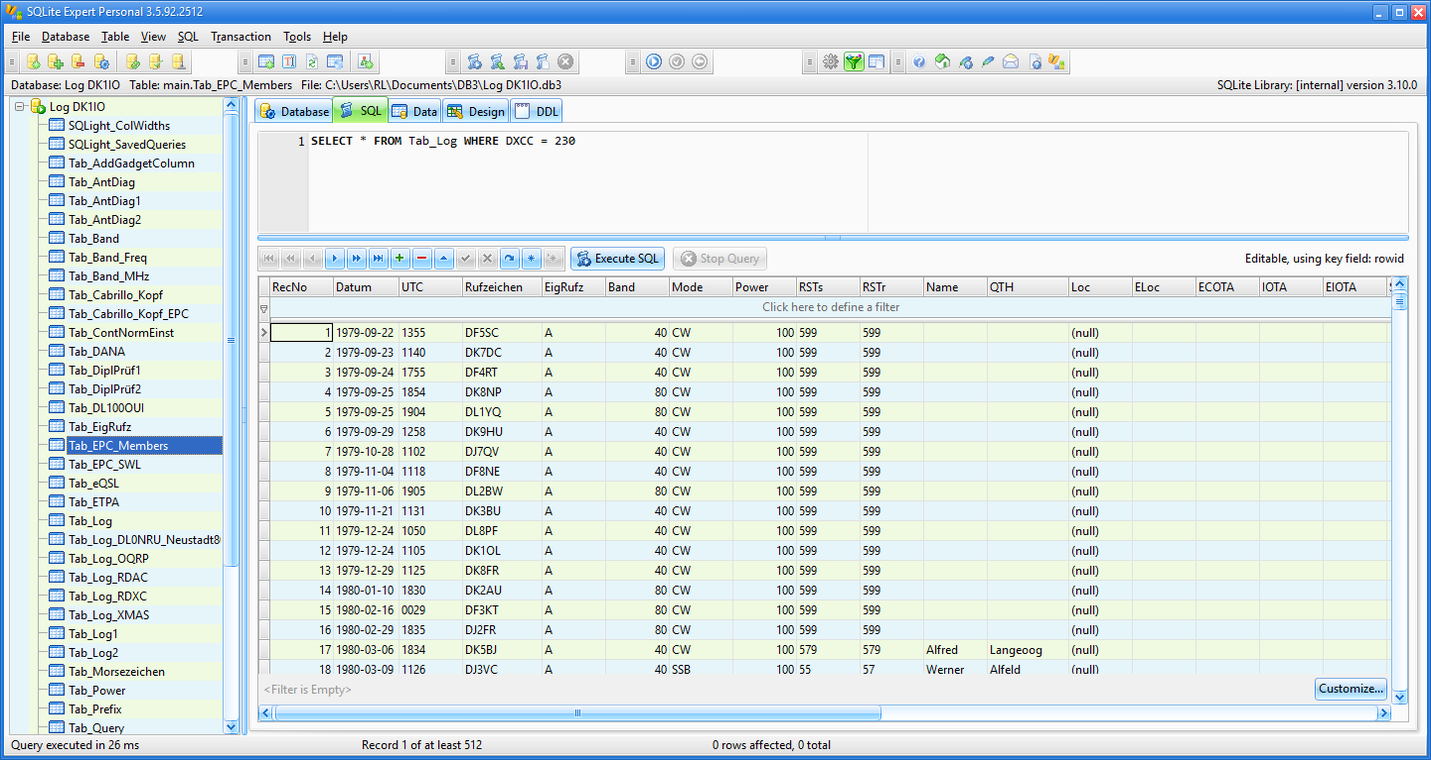The width and height of the screenshot is (1431, 760).
Task: Switch to the Design tab
Action: pyautogui.click(x=476, y=111)
